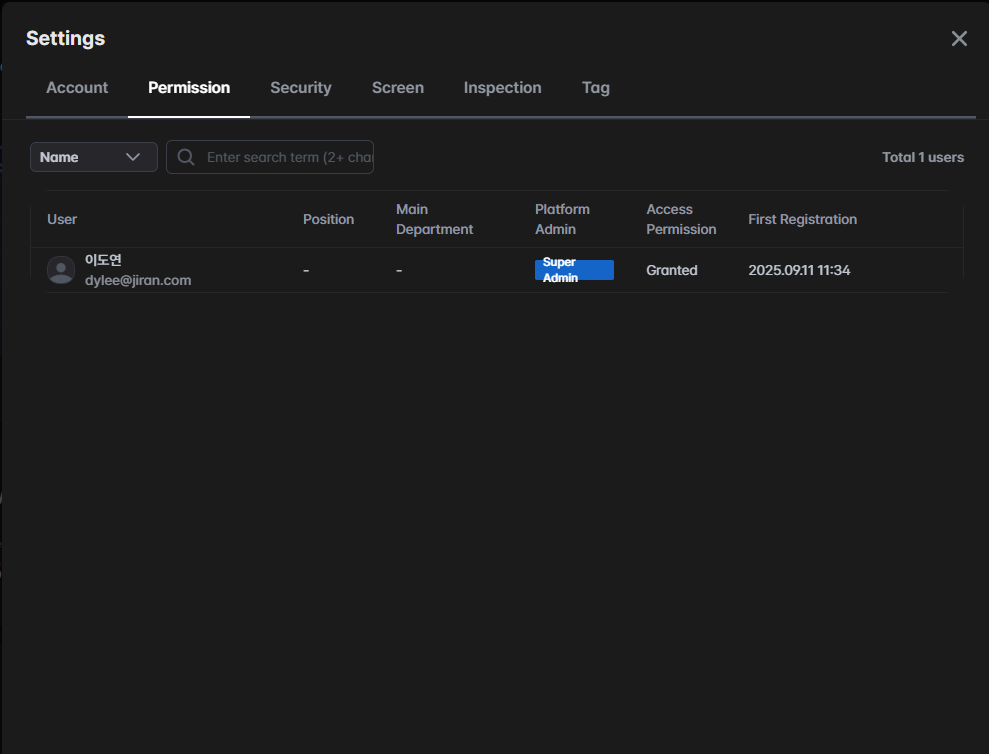Click the User column header
The width and height of the screenshot is (989, 754).
[62, 219]
